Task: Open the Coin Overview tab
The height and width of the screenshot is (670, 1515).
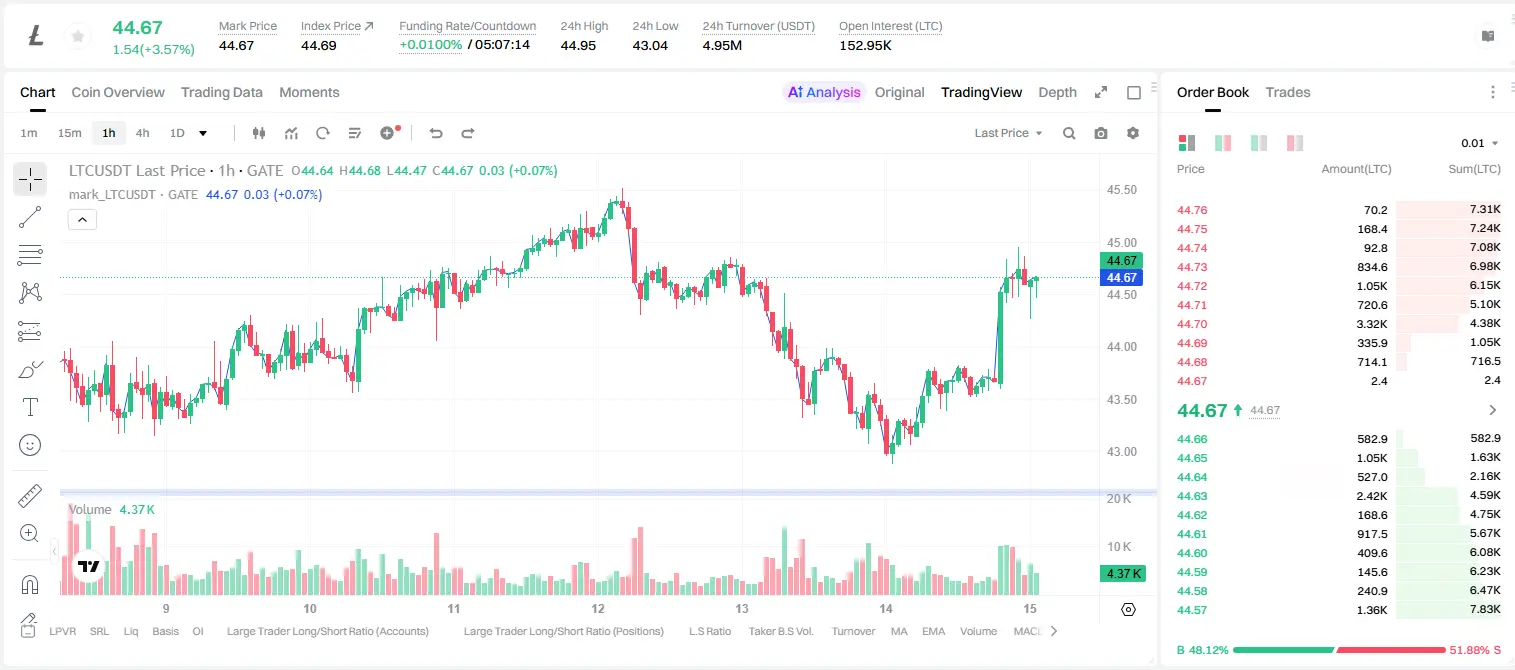Action: coord(118,92)
